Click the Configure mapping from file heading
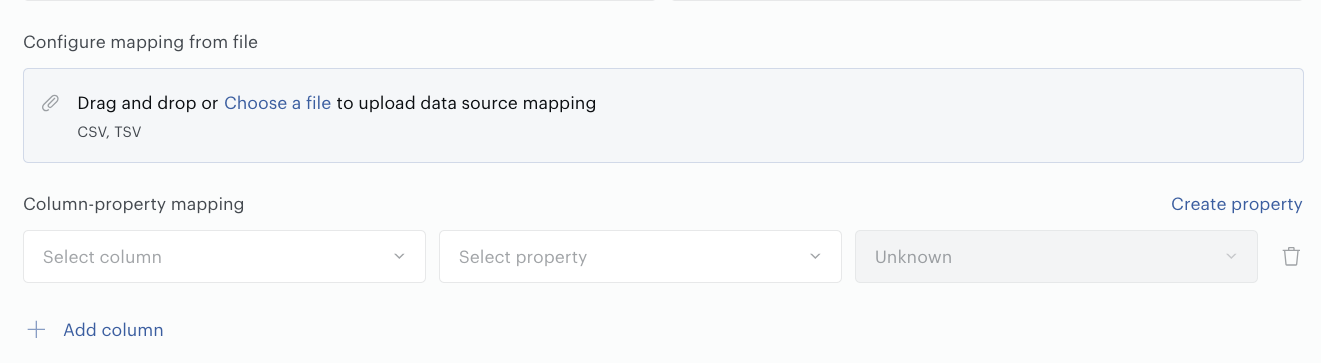 [x=141, y=42]
